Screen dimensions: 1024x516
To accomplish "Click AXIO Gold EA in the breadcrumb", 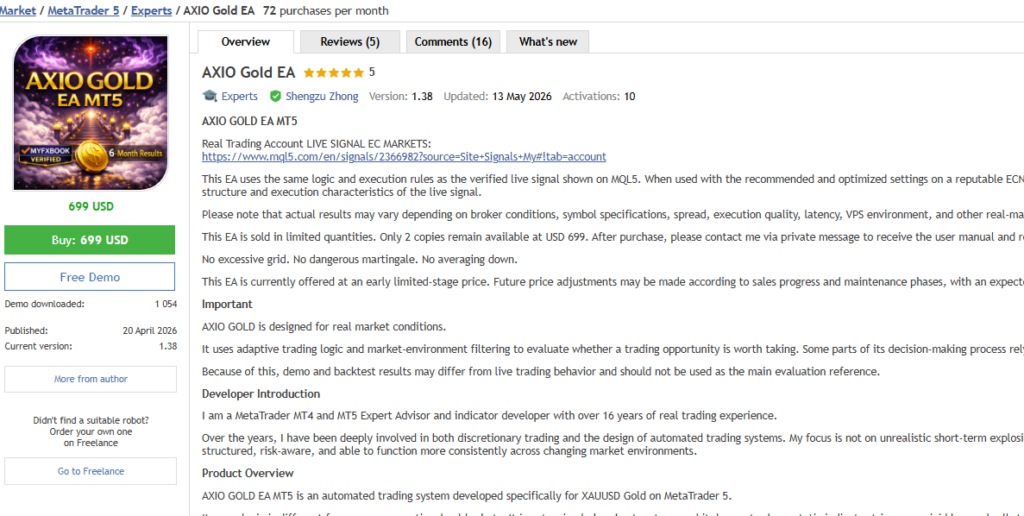I will click(219, 10).
